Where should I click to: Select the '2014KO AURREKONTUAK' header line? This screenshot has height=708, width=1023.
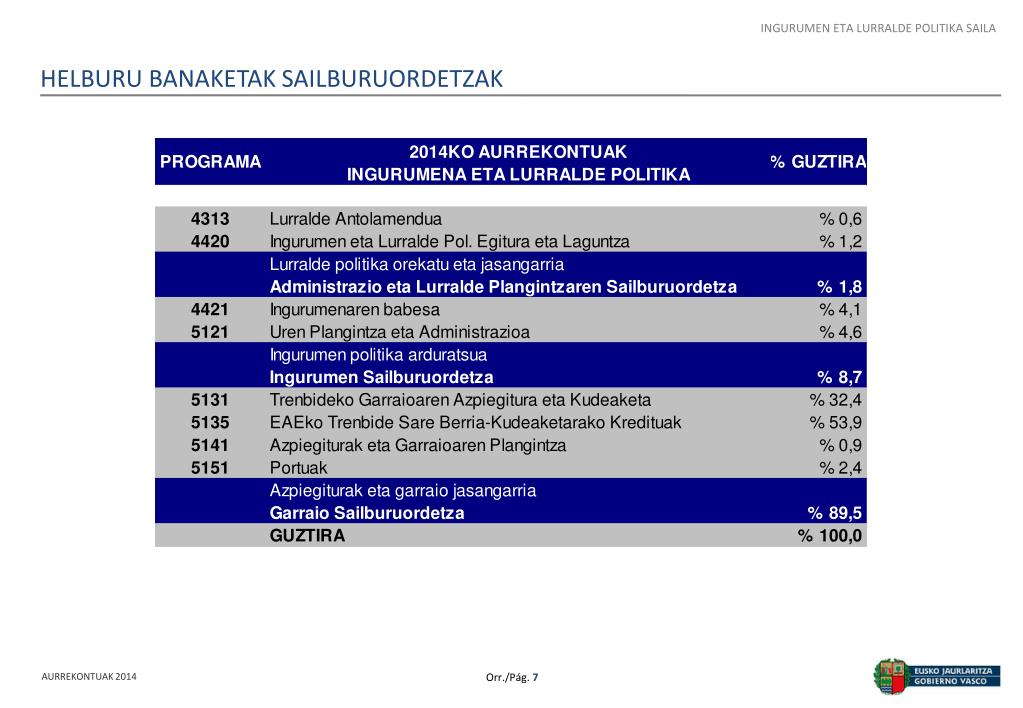[x=518, y=152]
